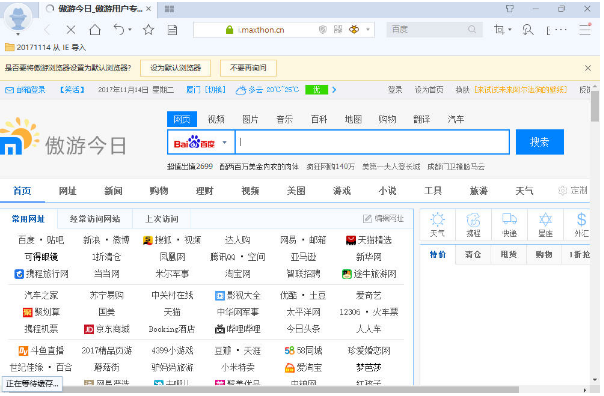
Task: Switch to the 上次访问 tab
Action: [162, 219]
